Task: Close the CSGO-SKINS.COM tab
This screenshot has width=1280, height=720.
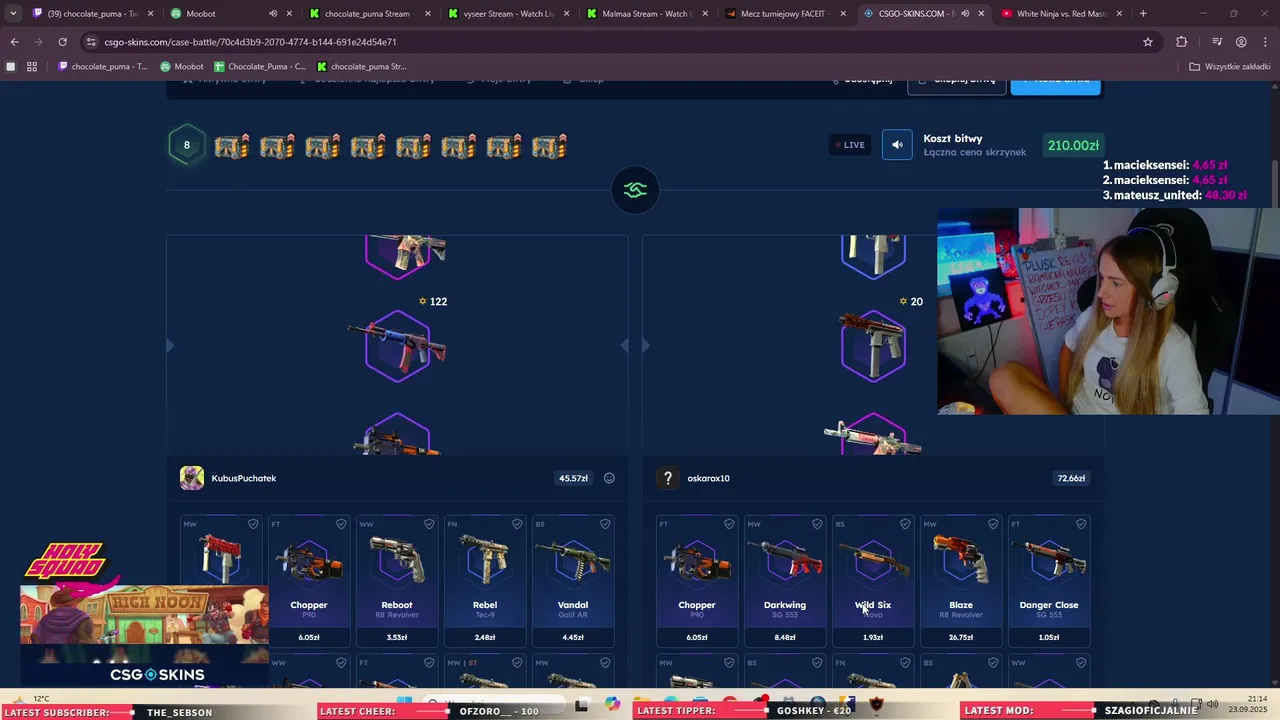Action: point(981,14)
